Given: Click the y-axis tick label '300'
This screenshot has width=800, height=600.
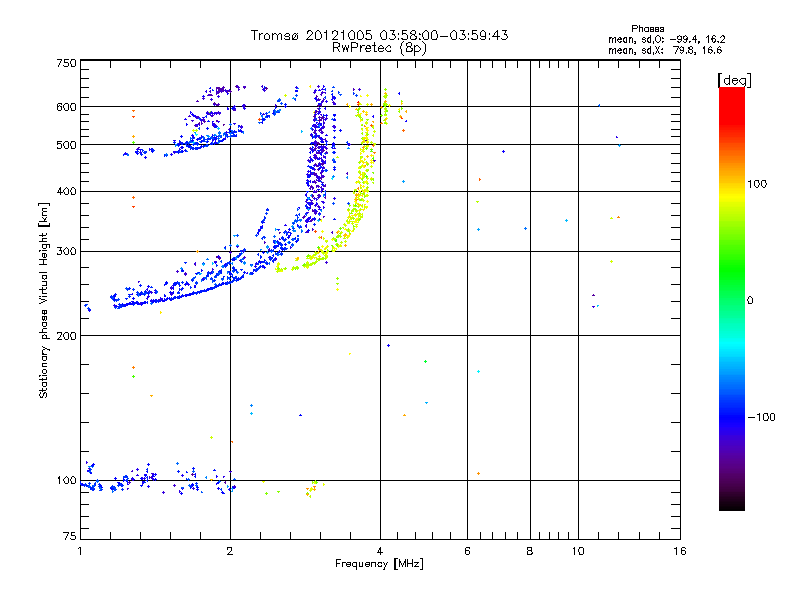Looking at the screenshot, I should tap(67, 251).
